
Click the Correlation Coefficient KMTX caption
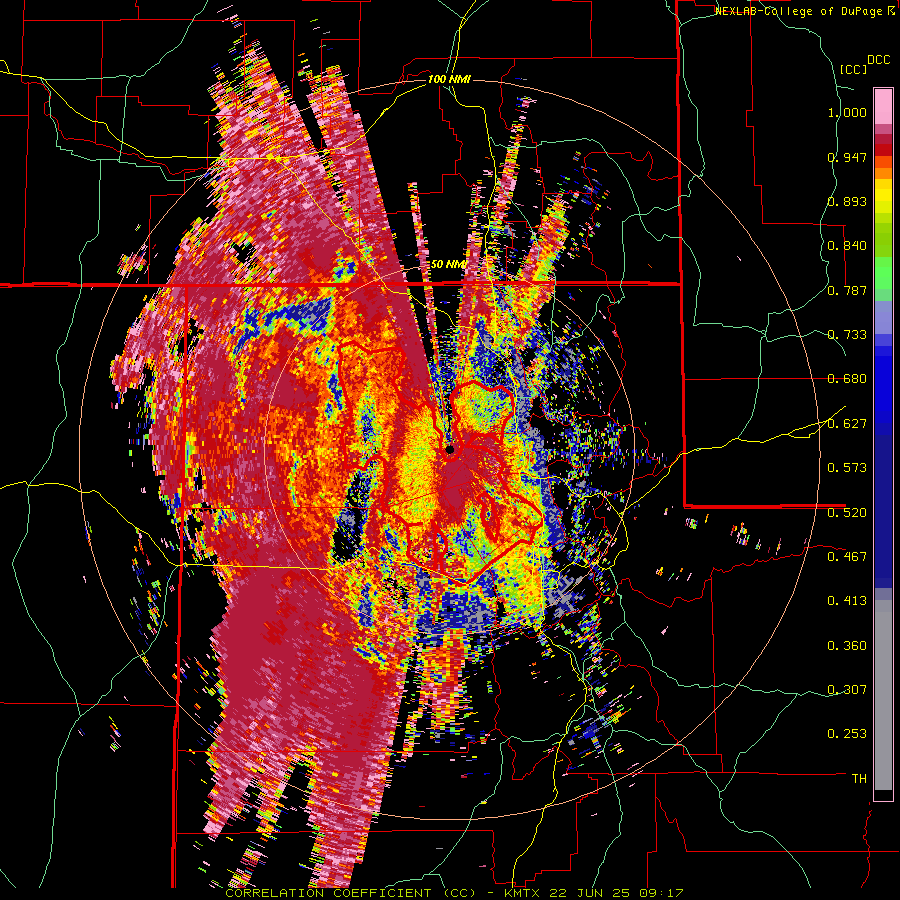pyautogui.click(x=454, y=893)
